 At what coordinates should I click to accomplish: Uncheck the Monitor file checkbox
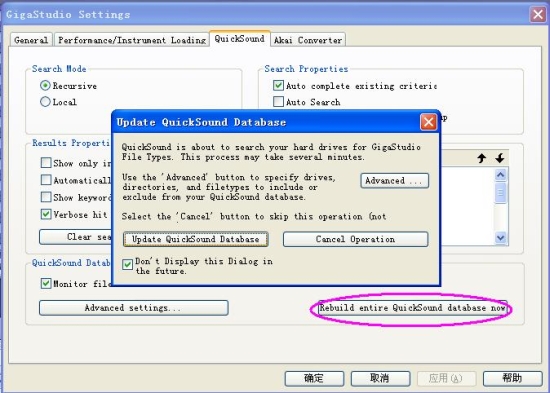pyautogui.click(x=46, y=283)
